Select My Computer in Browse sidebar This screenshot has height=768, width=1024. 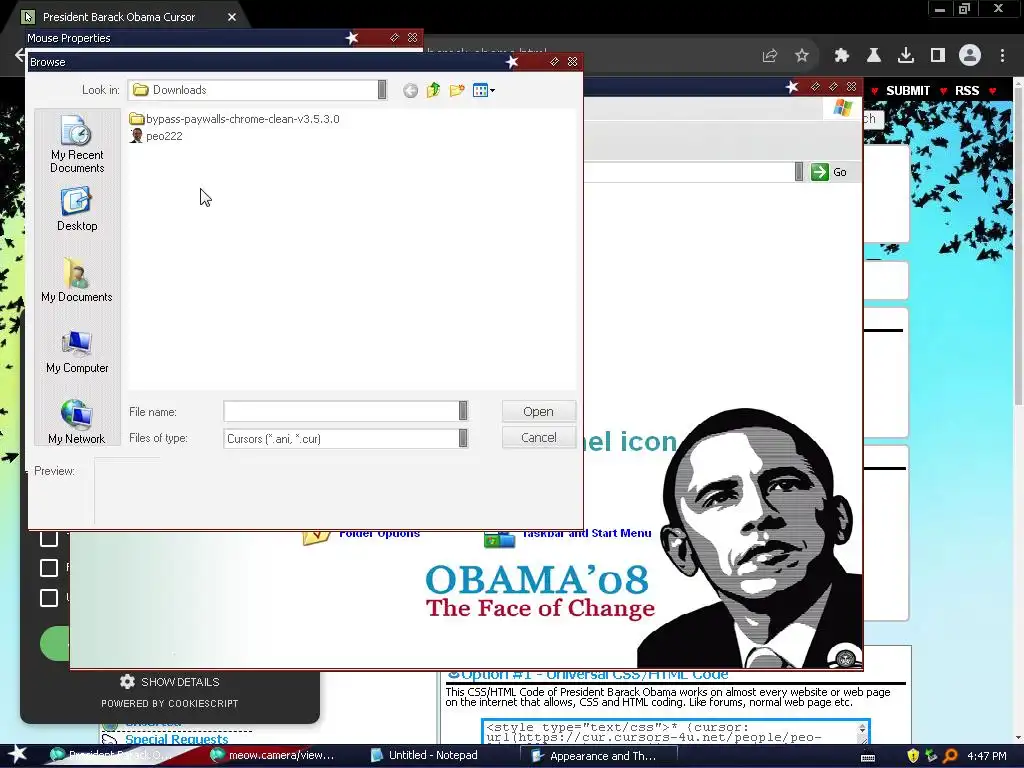77,351
